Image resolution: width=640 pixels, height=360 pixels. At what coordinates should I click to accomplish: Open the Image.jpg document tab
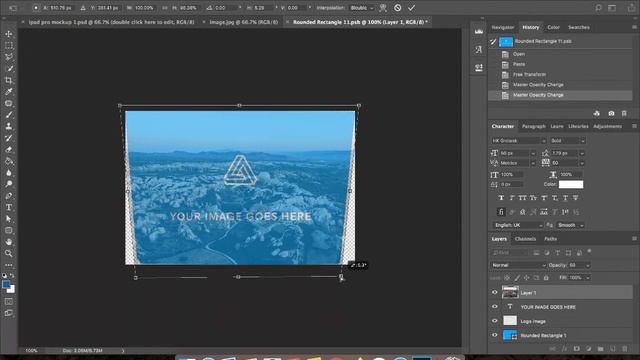[x=243, y=22]
